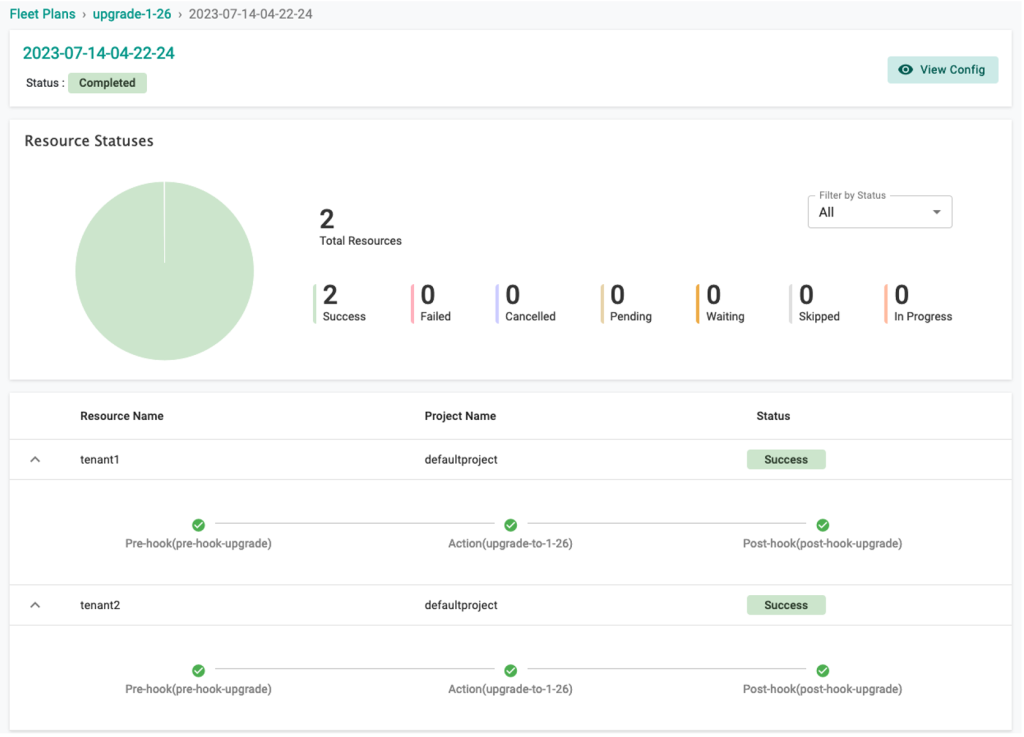The width and height of the screenshot is (1024, 737).
Task: Click the eye icon on View Config
Action: click(906, 69)
